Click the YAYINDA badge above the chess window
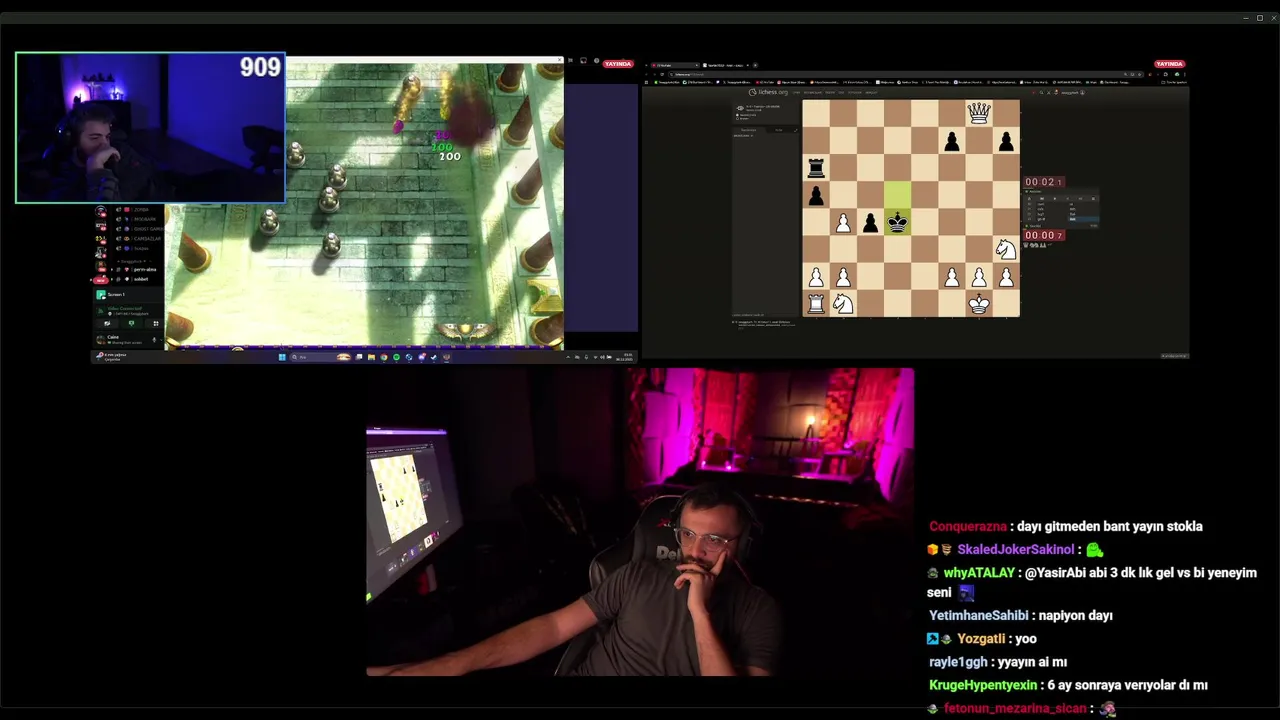Viewport: 1280px width, 720px height. pos(1169,64)
